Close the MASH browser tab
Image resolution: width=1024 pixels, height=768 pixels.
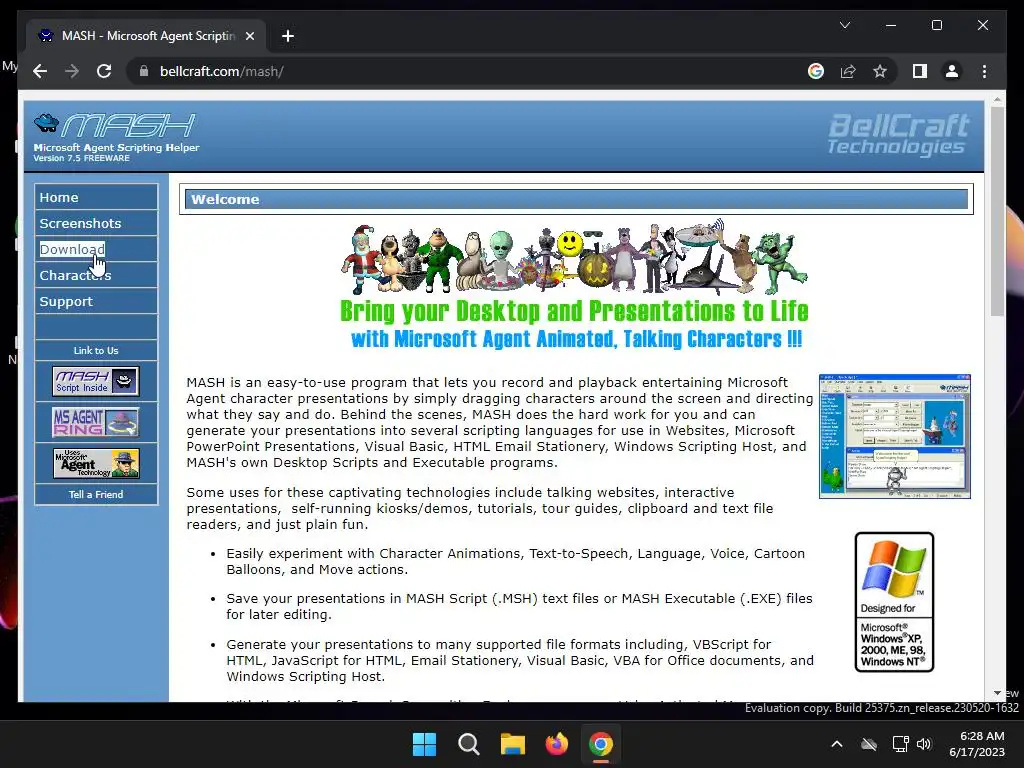point(249,36)
